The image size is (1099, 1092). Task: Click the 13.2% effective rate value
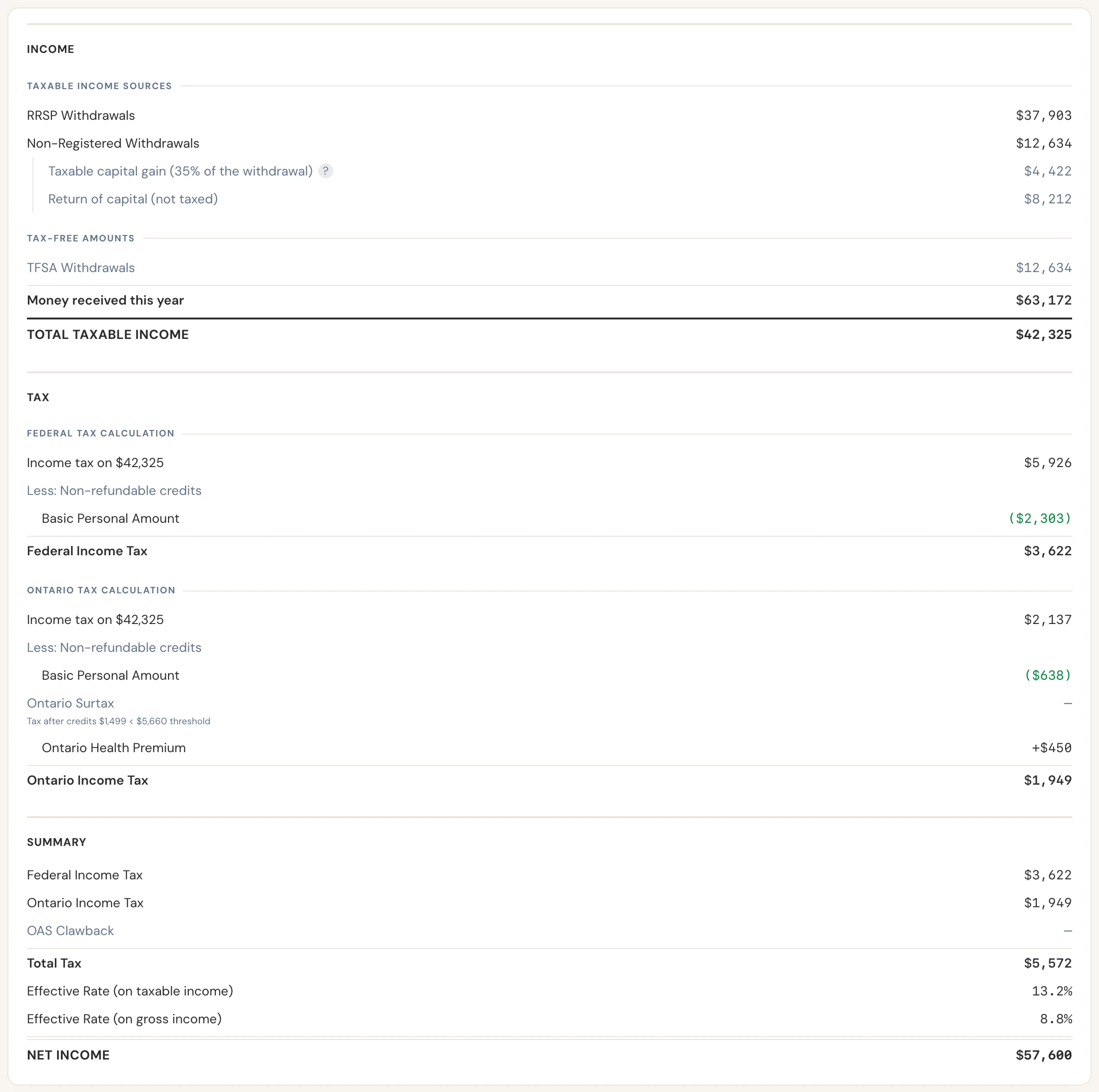[1051, 991]
